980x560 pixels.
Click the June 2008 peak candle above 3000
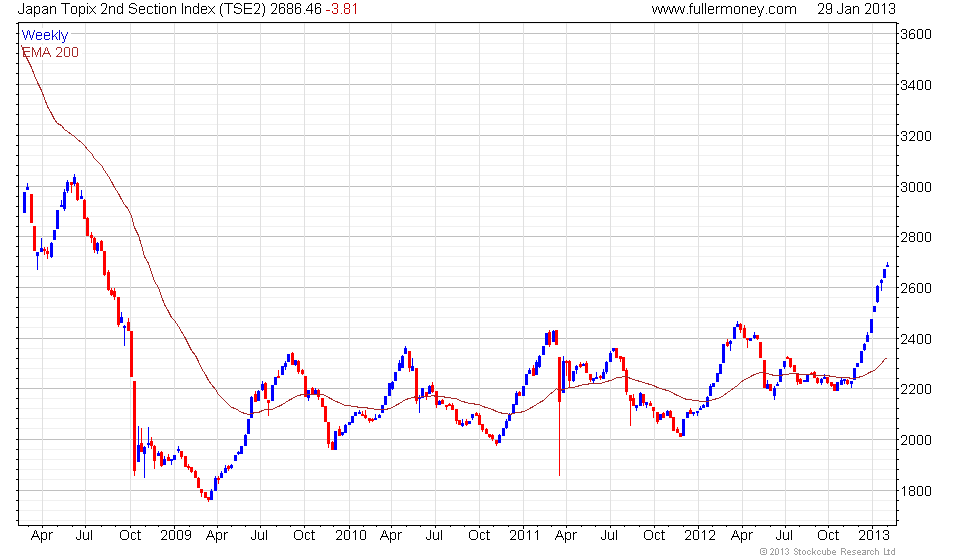coord(74,181)
